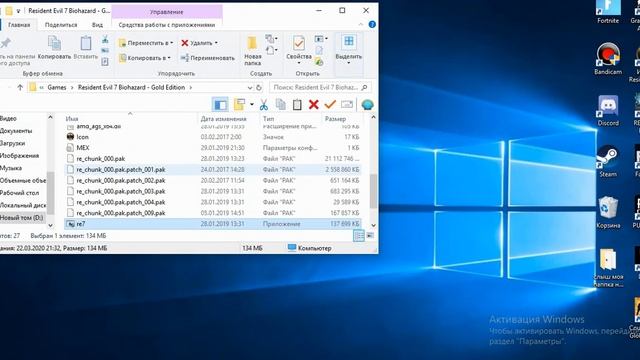The height and width of the screenshot is (360, 640).
Task: Click navigation pane scroll up arrow
Action: 51,118
